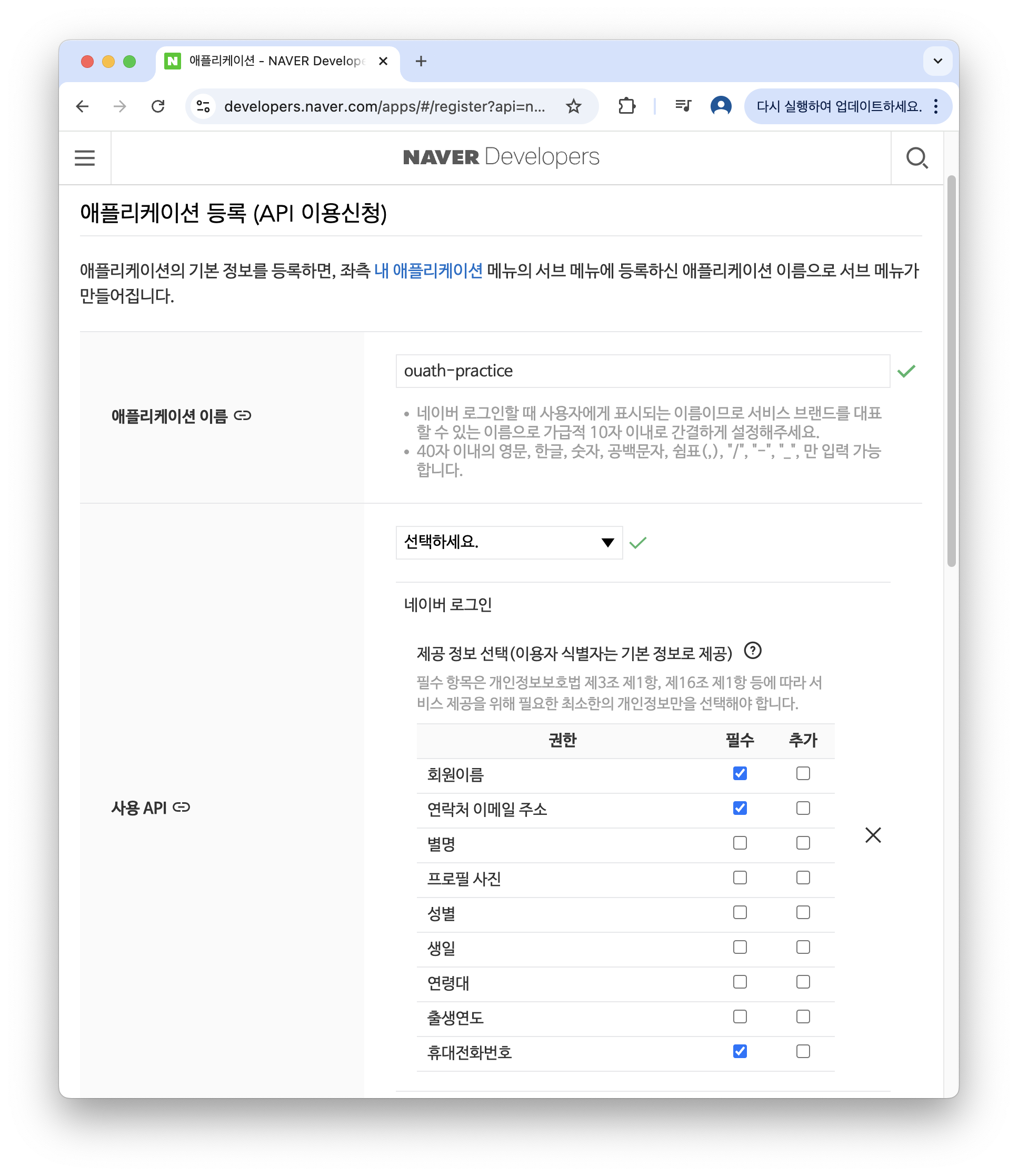The width and height of the screenshot is (1018, 1176).
Task: Click the 다시 실행하여 업데이트하세요 button
Action: click(839, 106)
